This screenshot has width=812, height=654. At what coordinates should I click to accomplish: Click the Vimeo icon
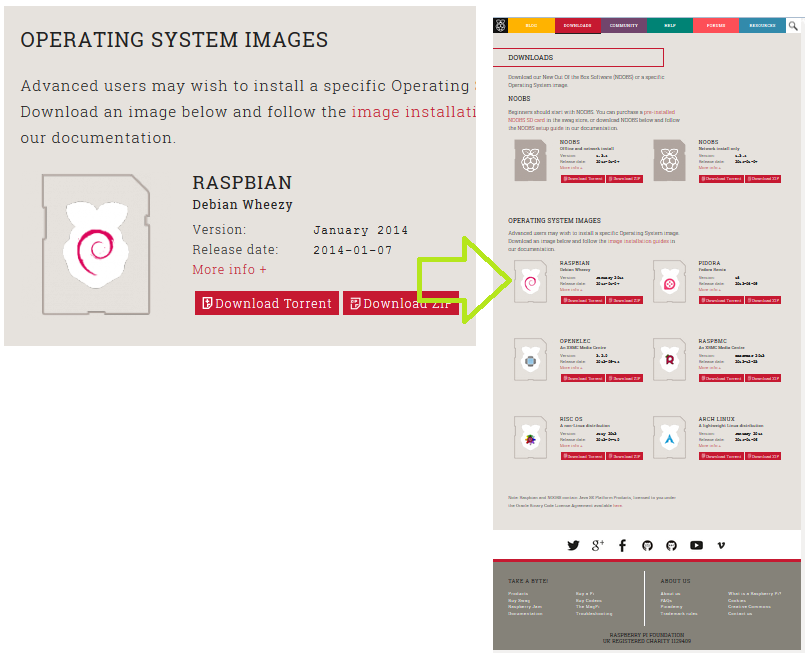coord(721,545)
